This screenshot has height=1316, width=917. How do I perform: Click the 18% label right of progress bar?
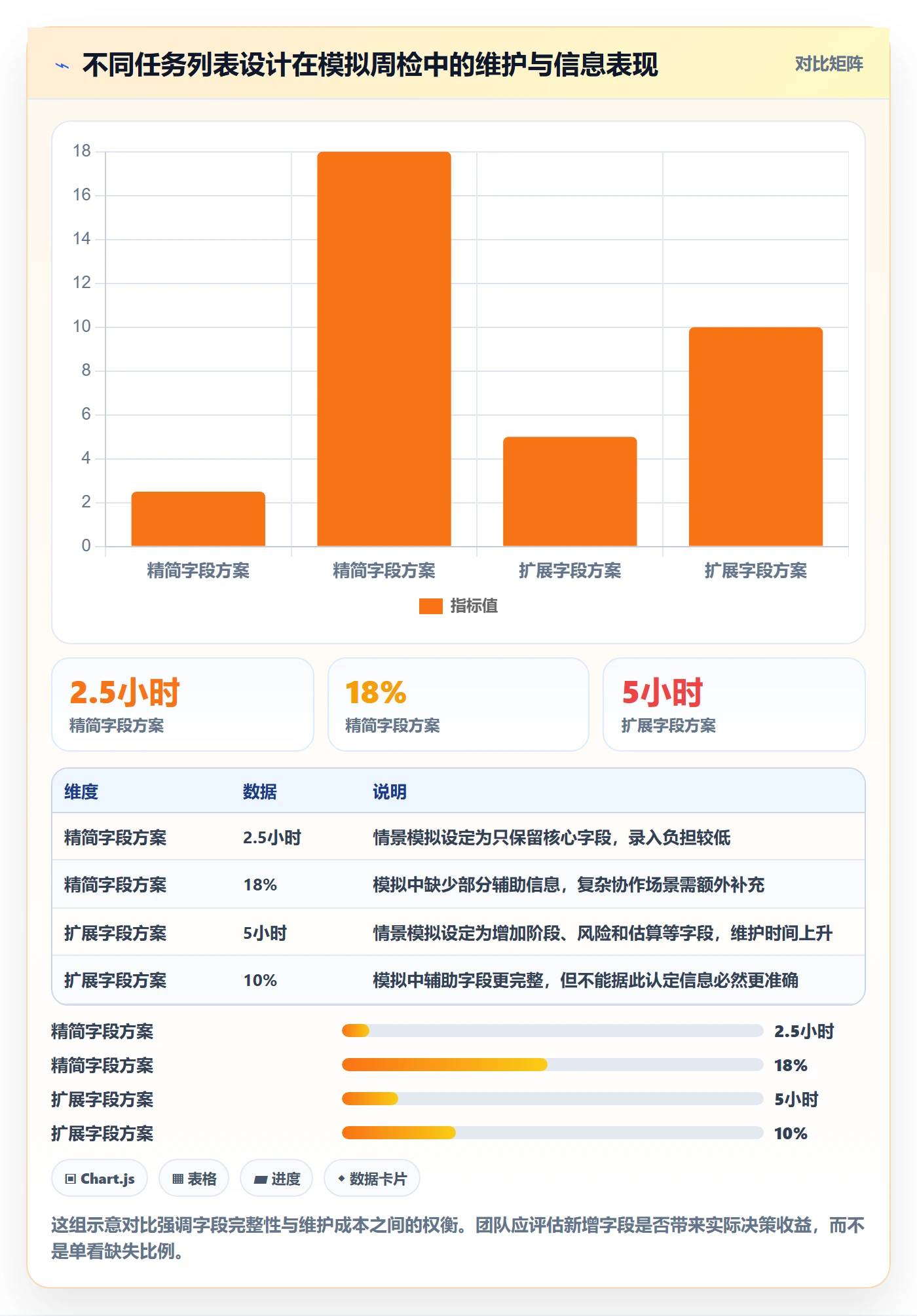(791, 1065)
